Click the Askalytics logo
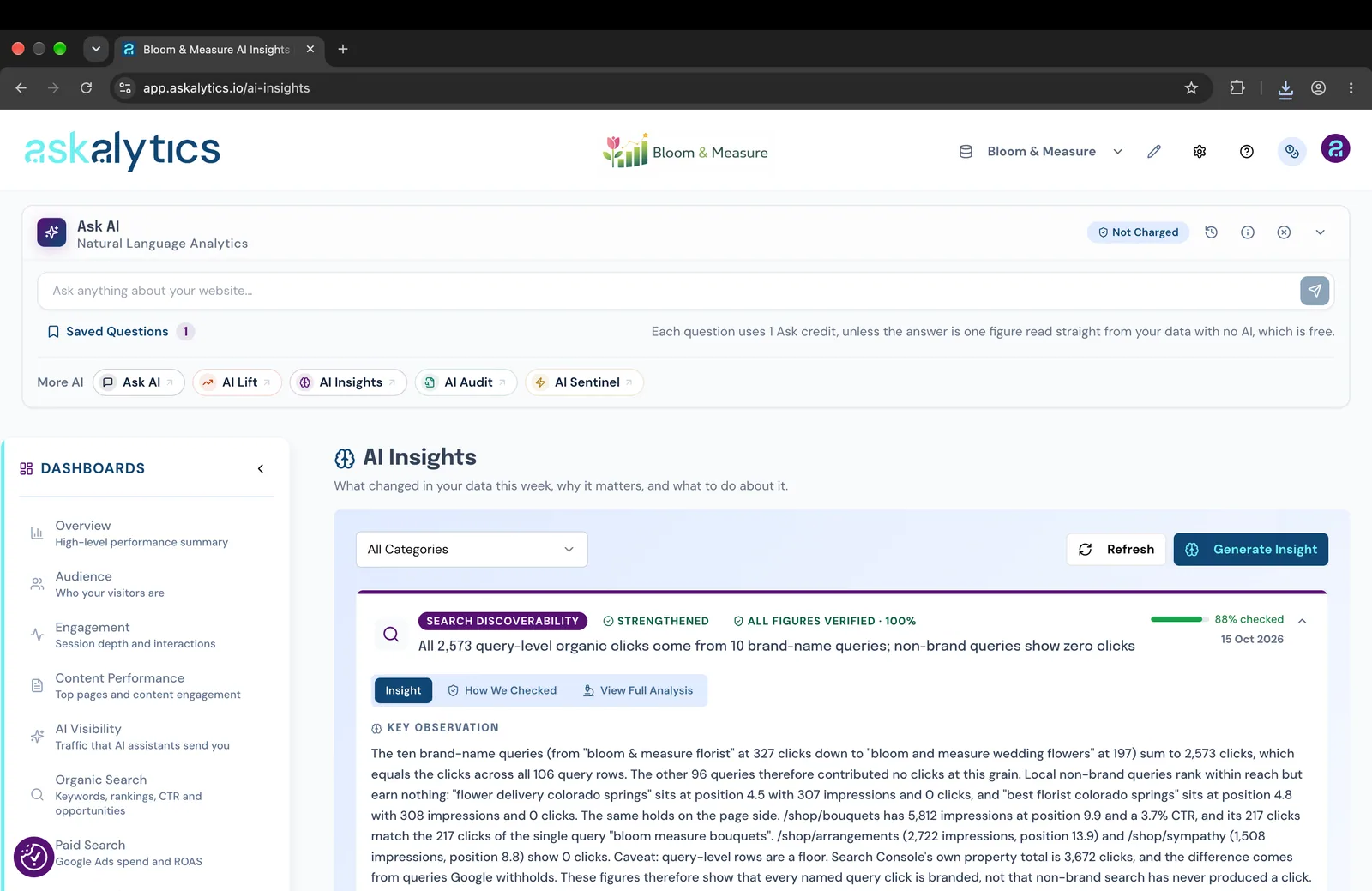 pyautogui.click(x=122, y=150)
